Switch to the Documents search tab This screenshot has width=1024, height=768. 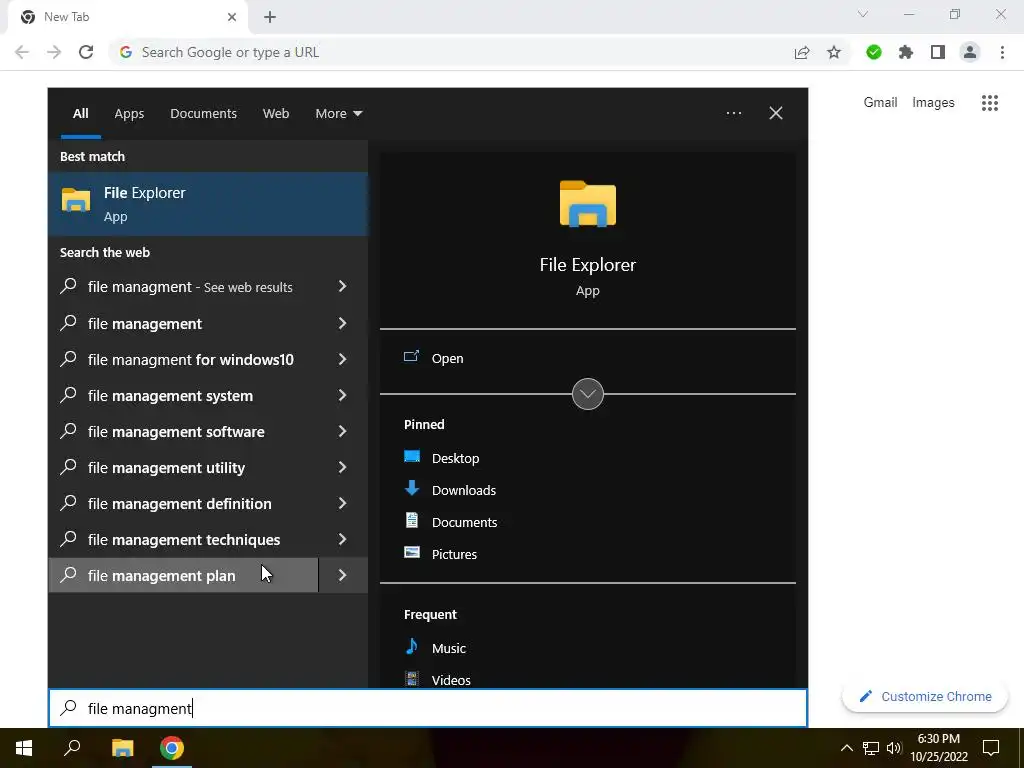(203, 114)
